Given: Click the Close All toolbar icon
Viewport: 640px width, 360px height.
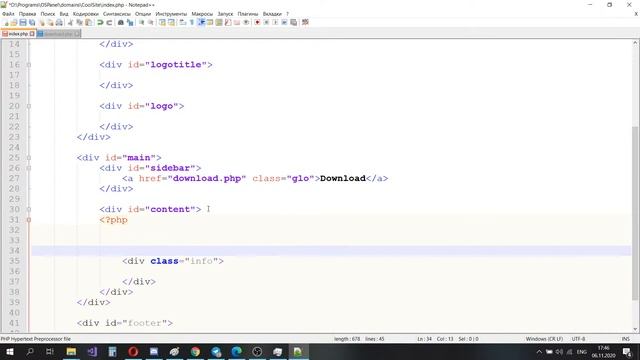Looking at the screenshot, I should [50, 22].
